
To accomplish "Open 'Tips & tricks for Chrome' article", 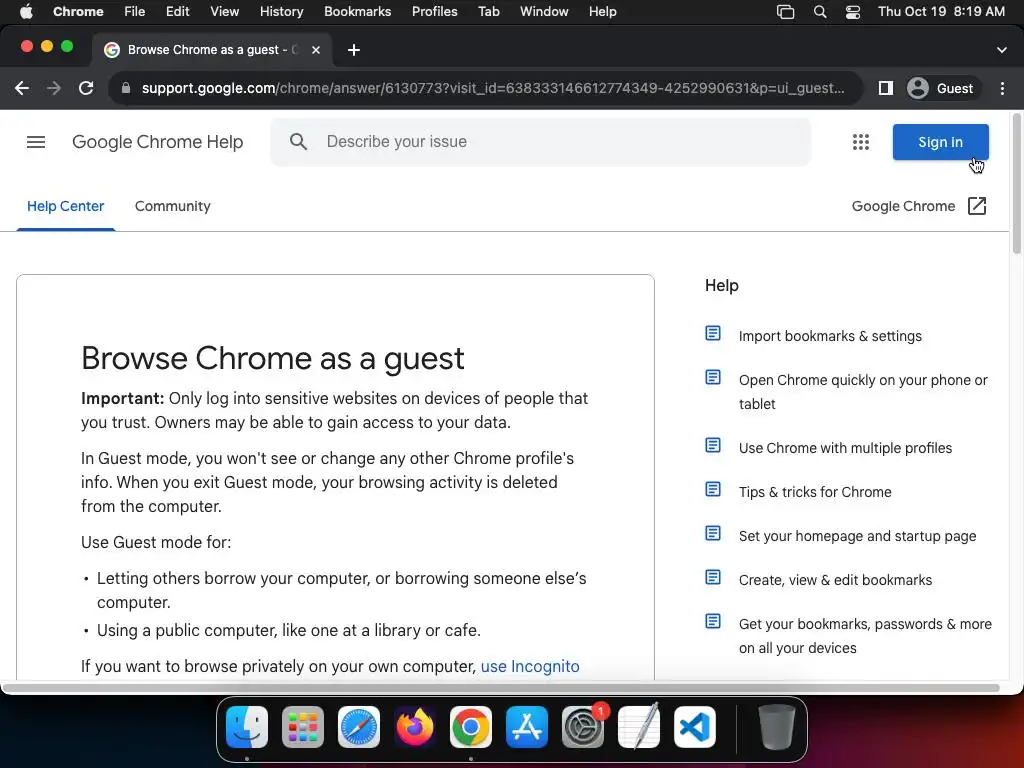I will 815,492.
